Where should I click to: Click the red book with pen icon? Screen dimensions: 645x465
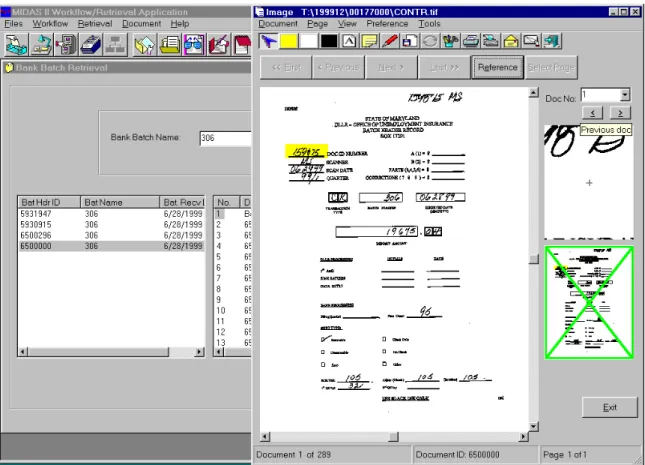(218, 44)
